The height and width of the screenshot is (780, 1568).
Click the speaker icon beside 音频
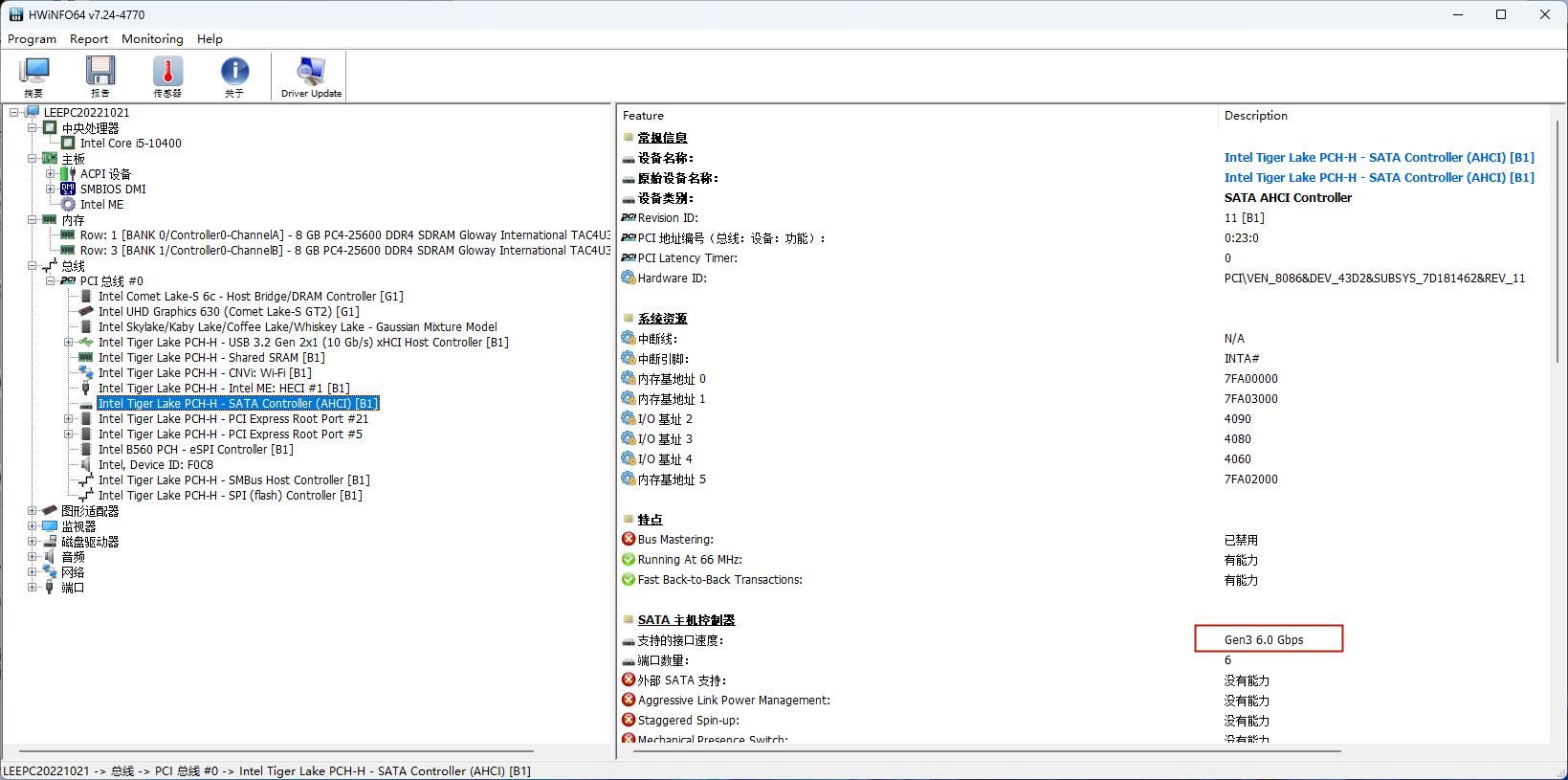pos(50,557)
